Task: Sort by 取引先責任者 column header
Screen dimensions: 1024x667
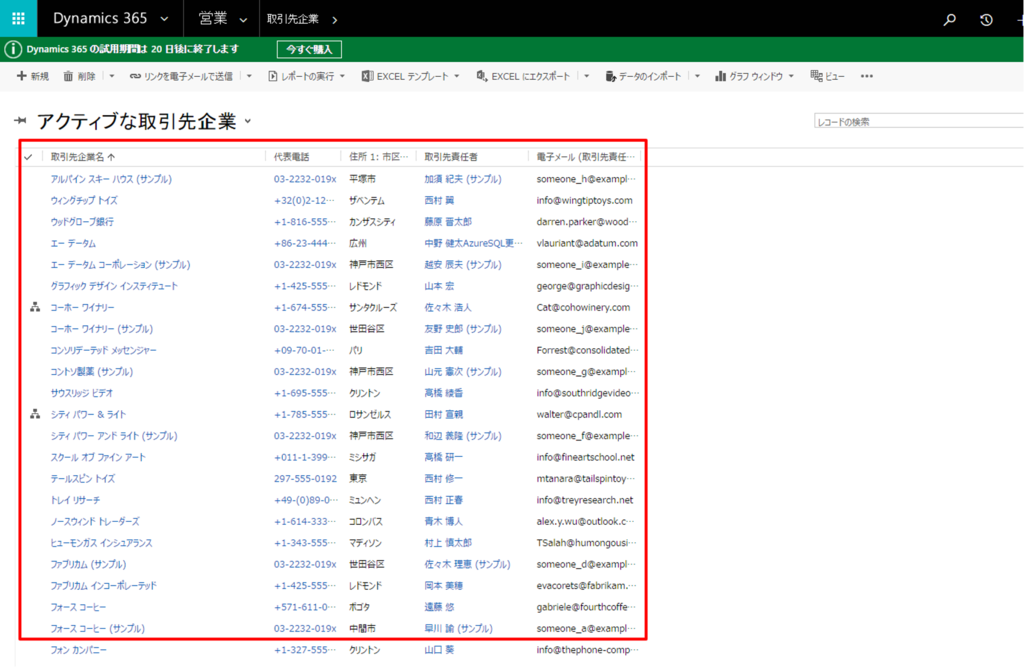Action: (451, 157)
